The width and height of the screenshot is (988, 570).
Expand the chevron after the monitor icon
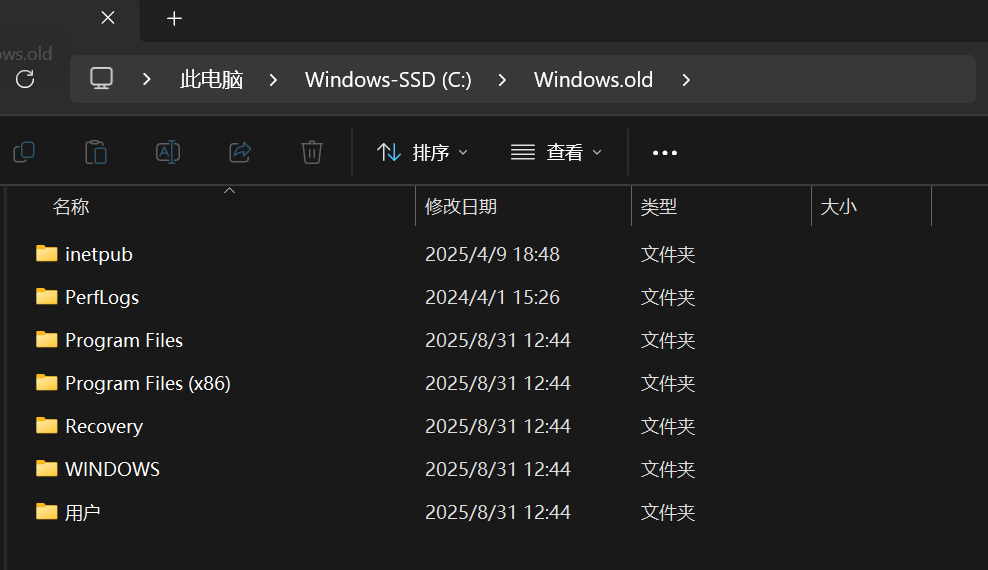[x=147, y=79]
